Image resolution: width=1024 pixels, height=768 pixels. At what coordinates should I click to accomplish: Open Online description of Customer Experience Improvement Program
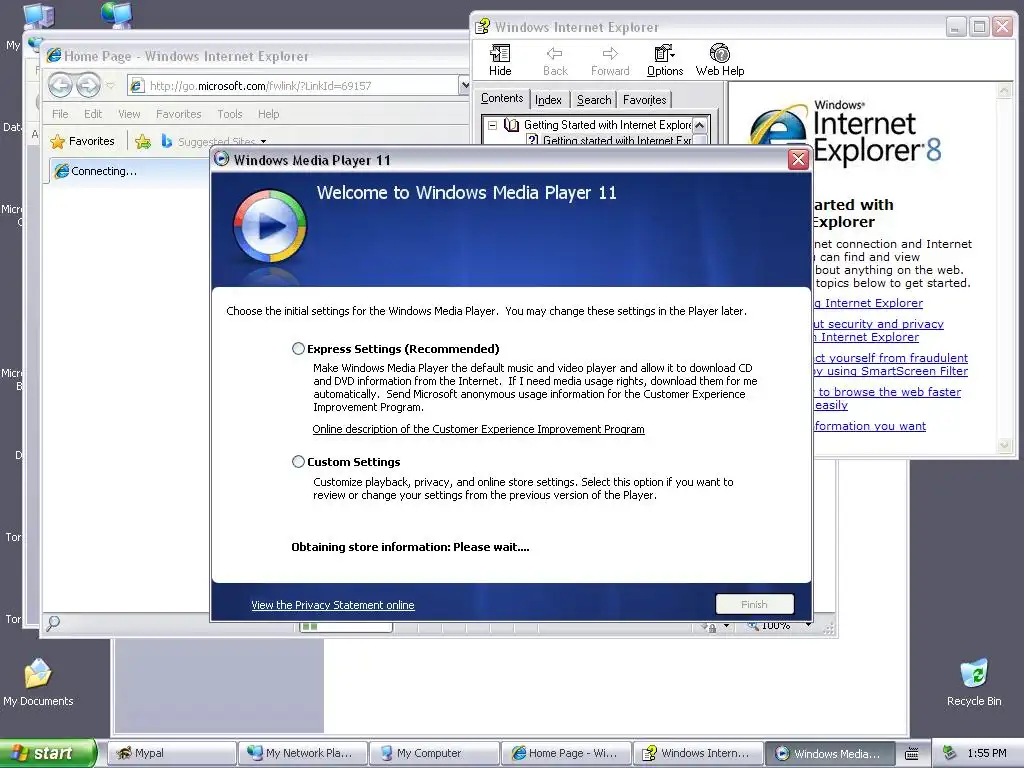(478, 429)
